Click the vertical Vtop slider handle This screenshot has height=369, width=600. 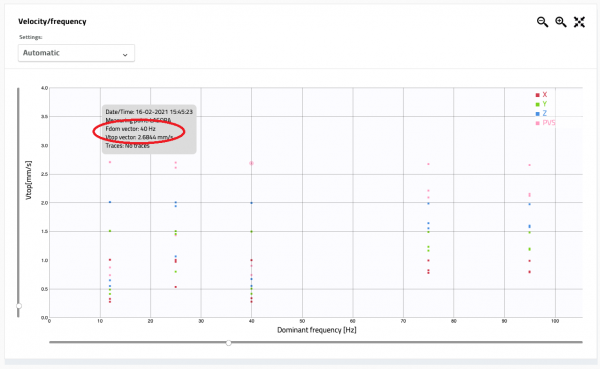click(x=19, y=306)
